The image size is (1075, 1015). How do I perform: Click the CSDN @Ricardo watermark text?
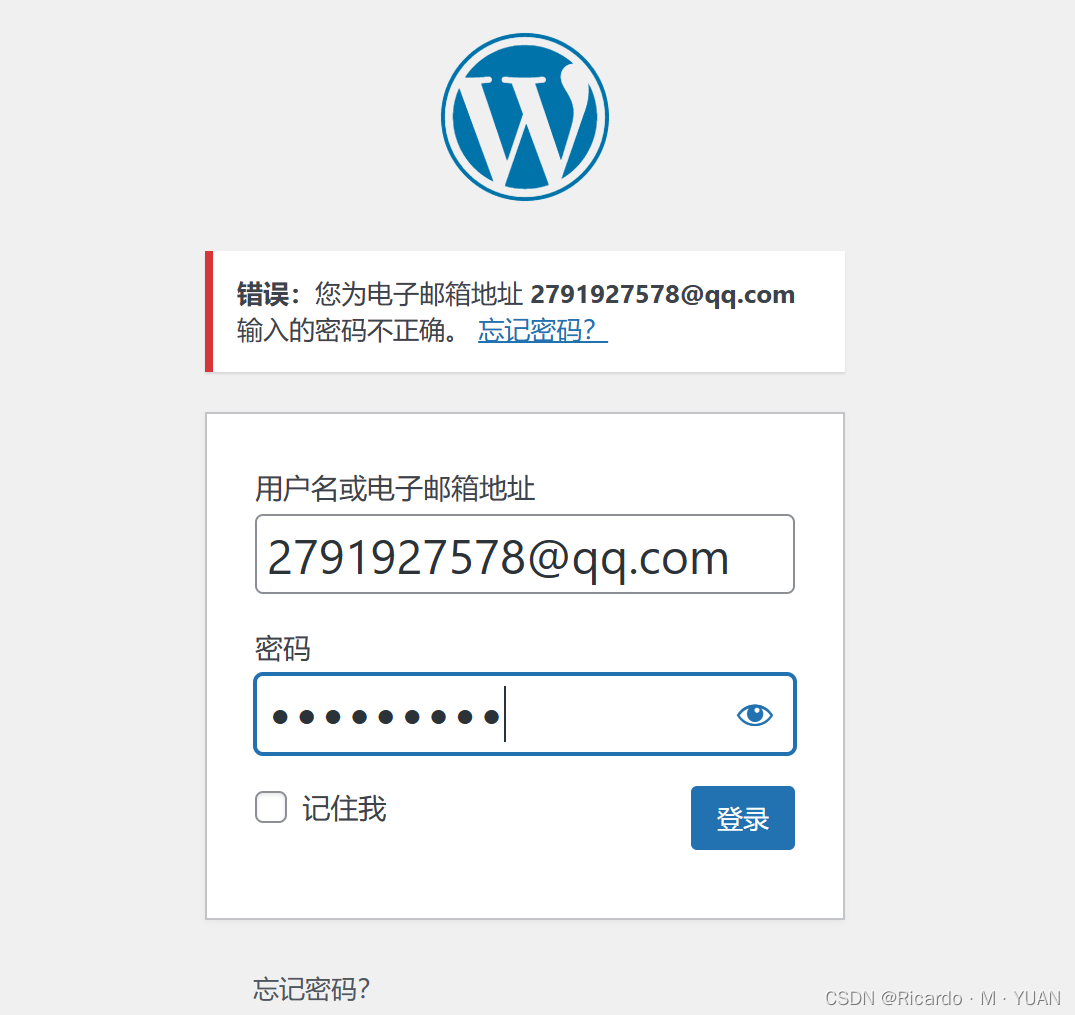893,998
